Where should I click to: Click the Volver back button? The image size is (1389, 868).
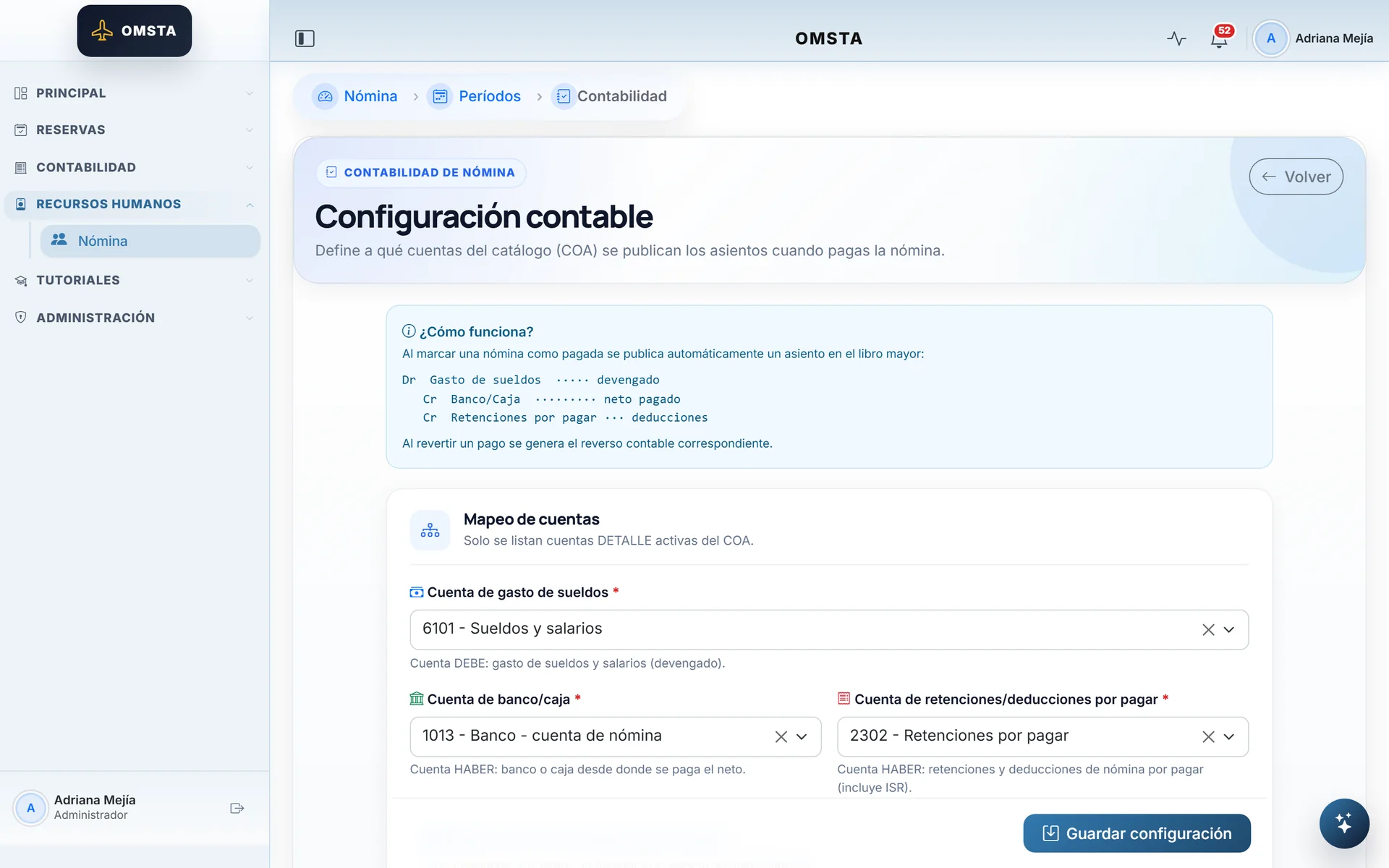[1296, 176]
